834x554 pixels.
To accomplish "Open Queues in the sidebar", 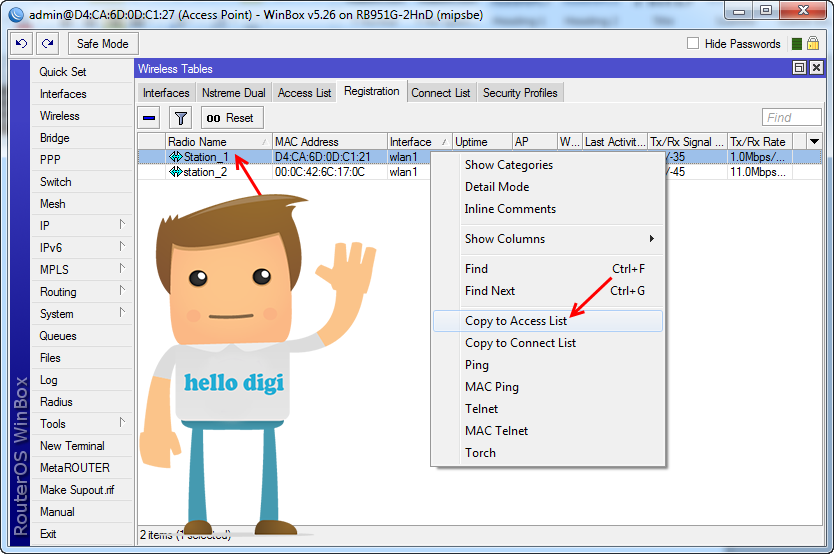I will click(x=82, y=335).
